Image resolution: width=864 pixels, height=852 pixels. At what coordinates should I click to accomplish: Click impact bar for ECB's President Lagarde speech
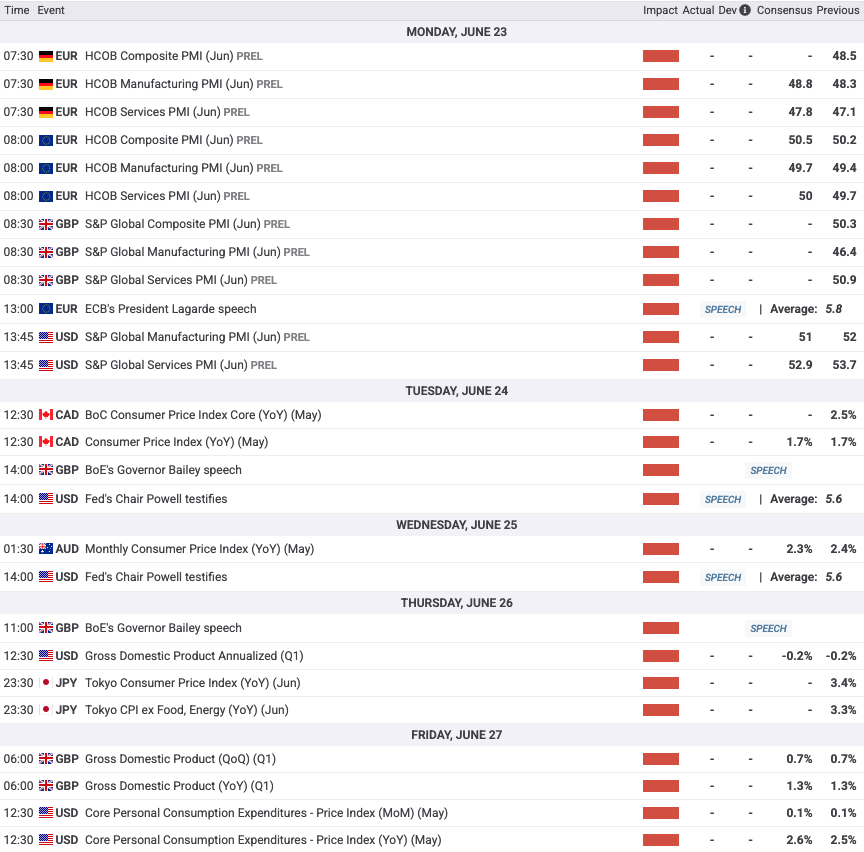(661, 309)
